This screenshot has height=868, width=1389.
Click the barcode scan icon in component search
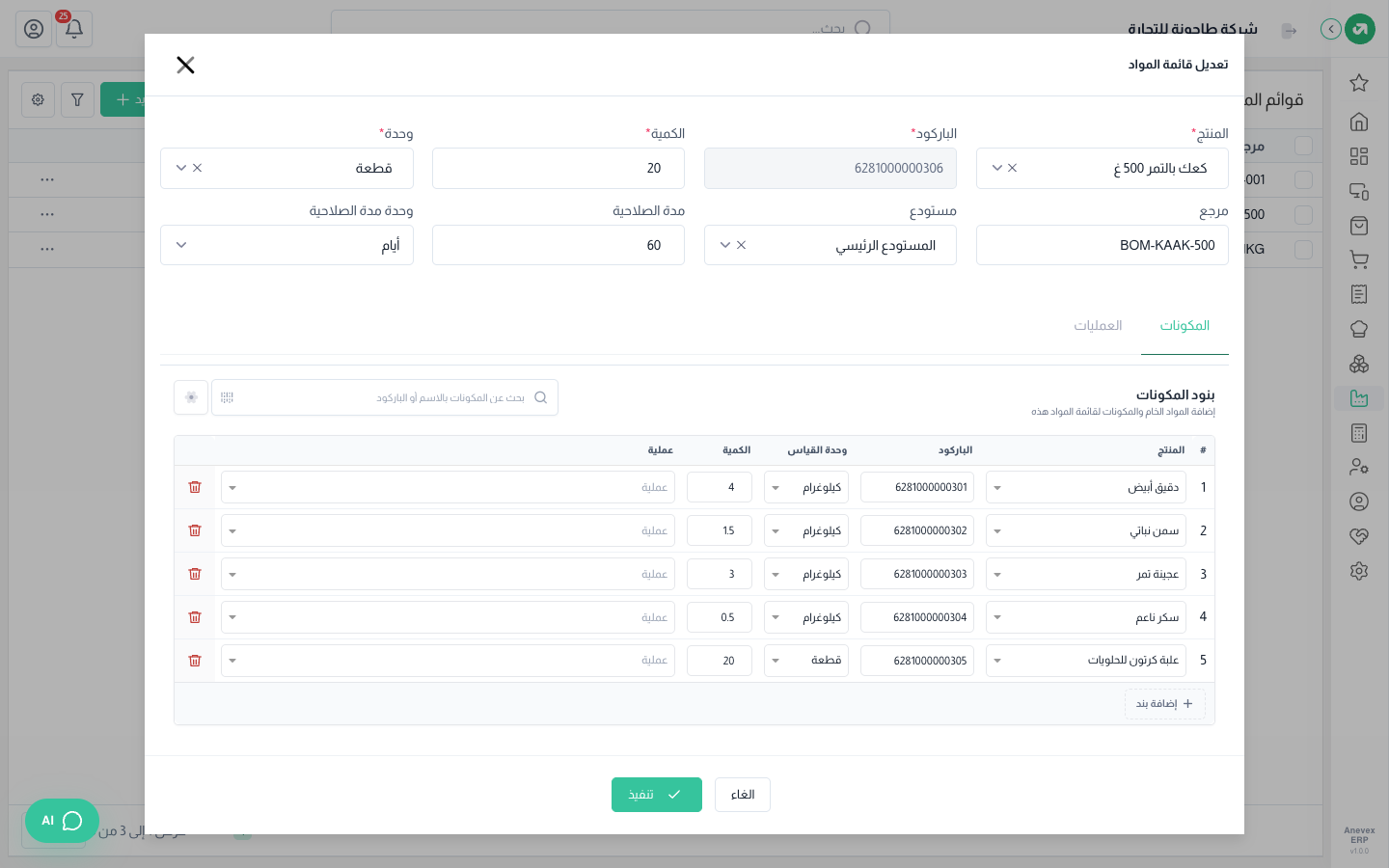tap(228, 397)
